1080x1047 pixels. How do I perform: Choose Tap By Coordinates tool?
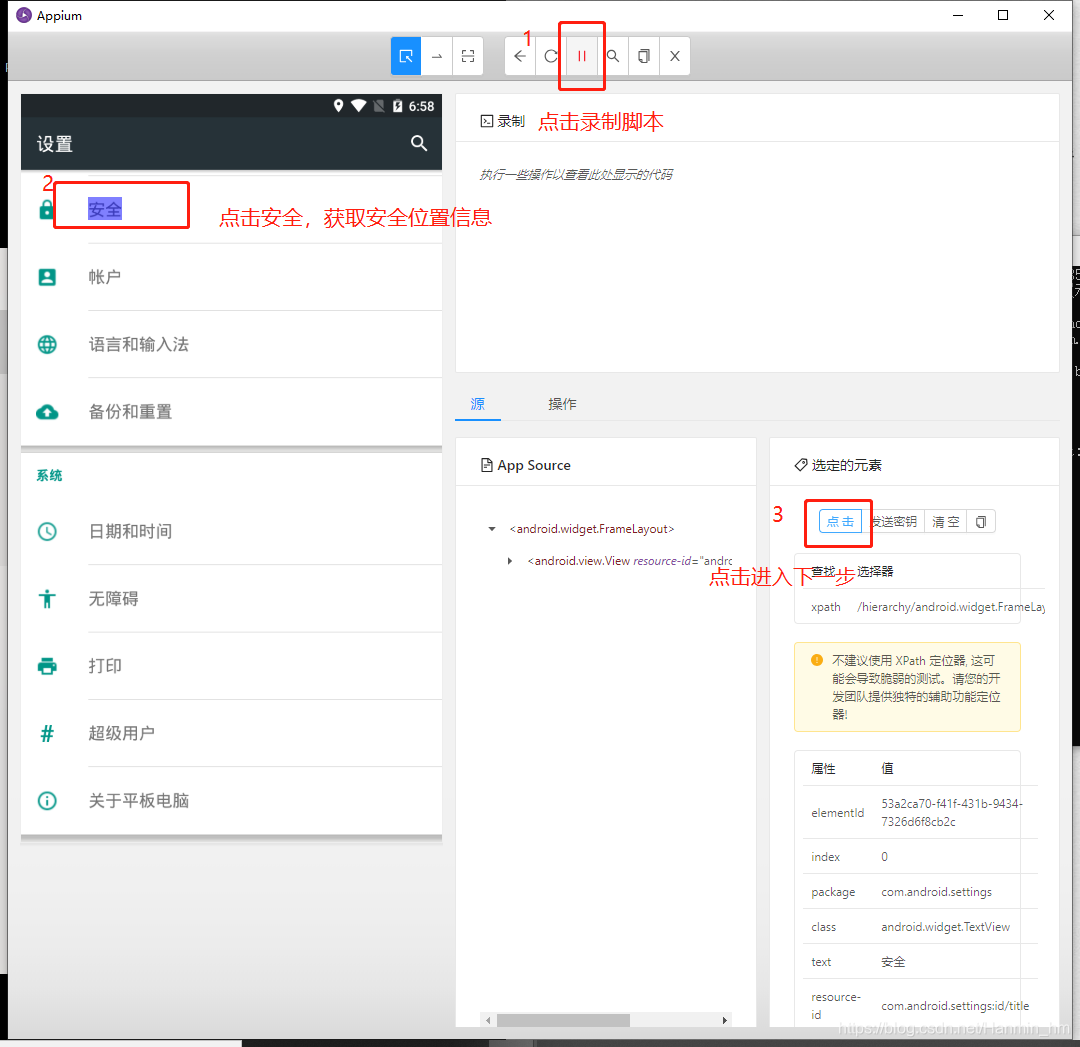click(x=468, y=56)
